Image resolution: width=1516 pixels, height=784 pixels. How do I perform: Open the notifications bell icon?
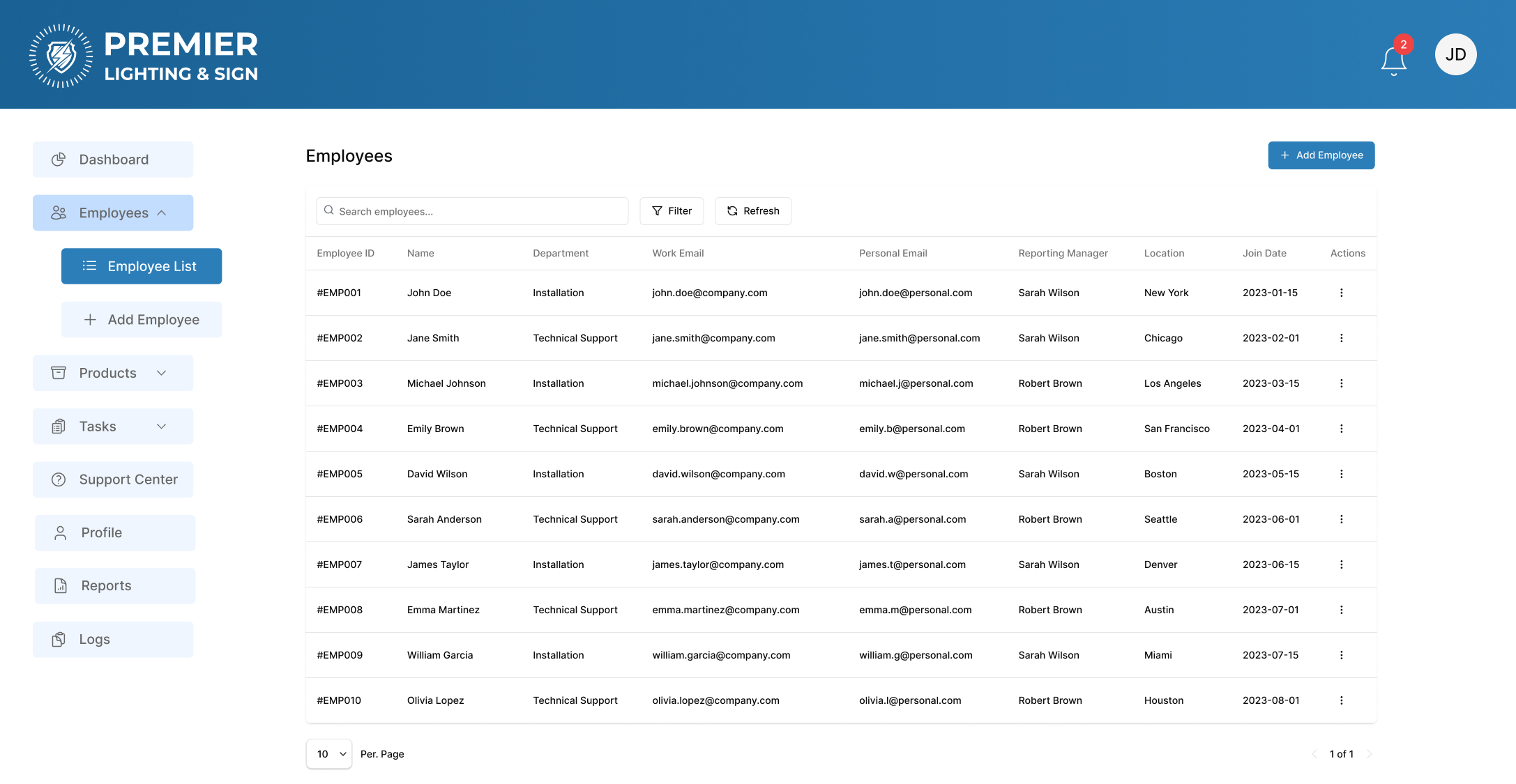[1393, 59]
